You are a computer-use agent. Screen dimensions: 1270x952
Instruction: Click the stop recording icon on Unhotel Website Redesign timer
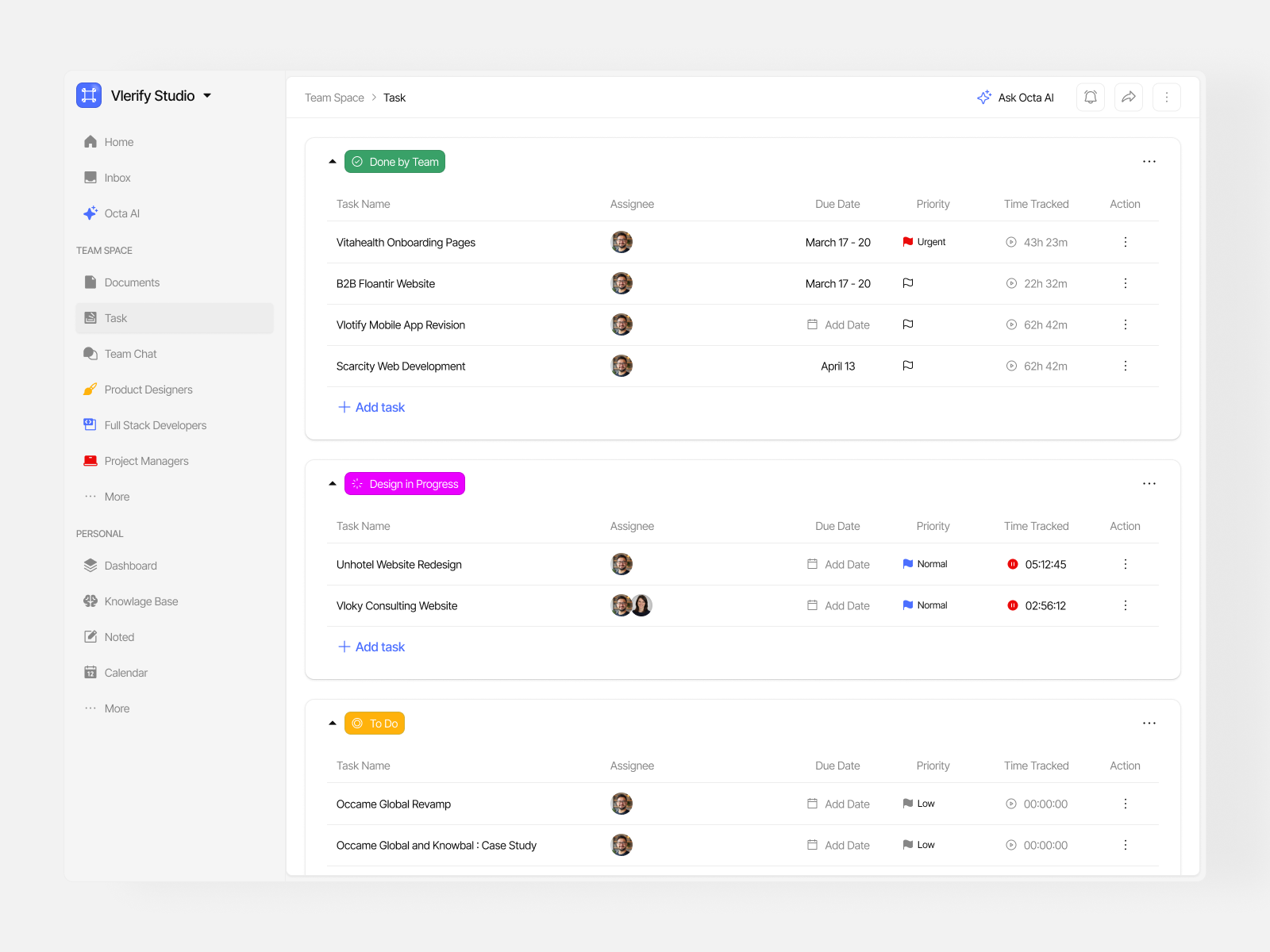1012,564
